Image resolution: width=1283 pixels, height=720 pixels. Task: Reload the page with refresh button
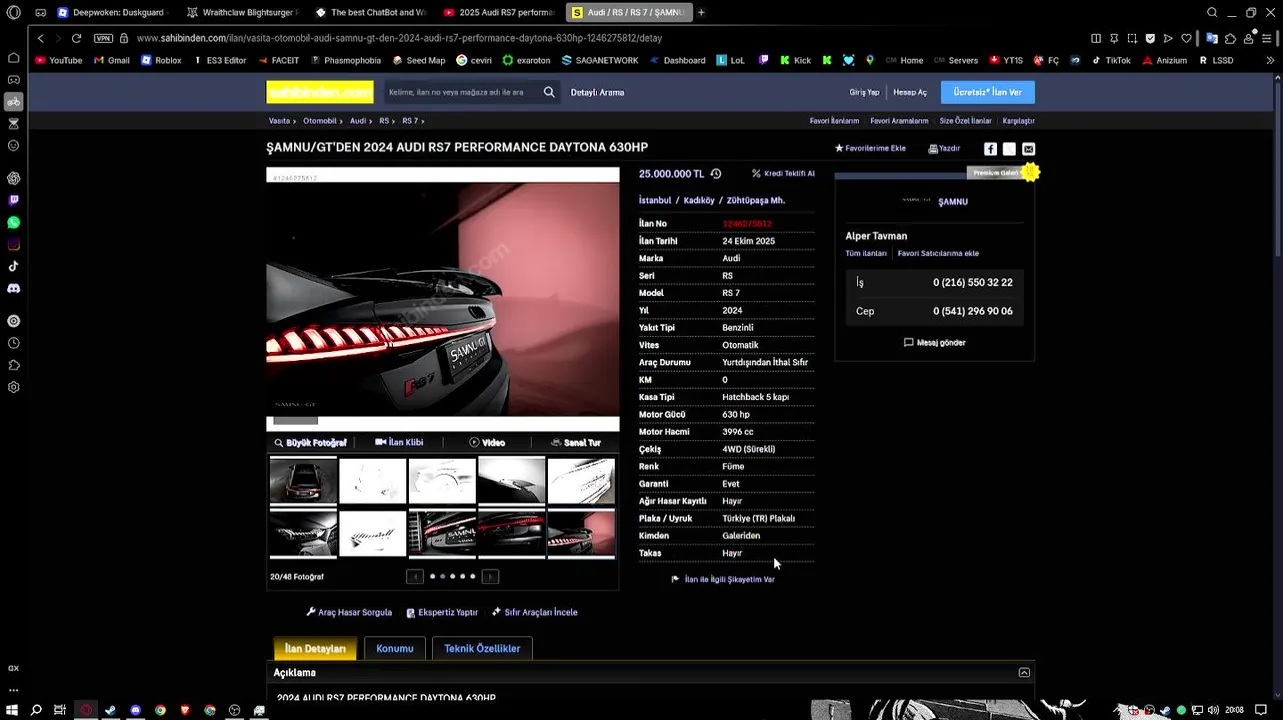coord(76,38)
